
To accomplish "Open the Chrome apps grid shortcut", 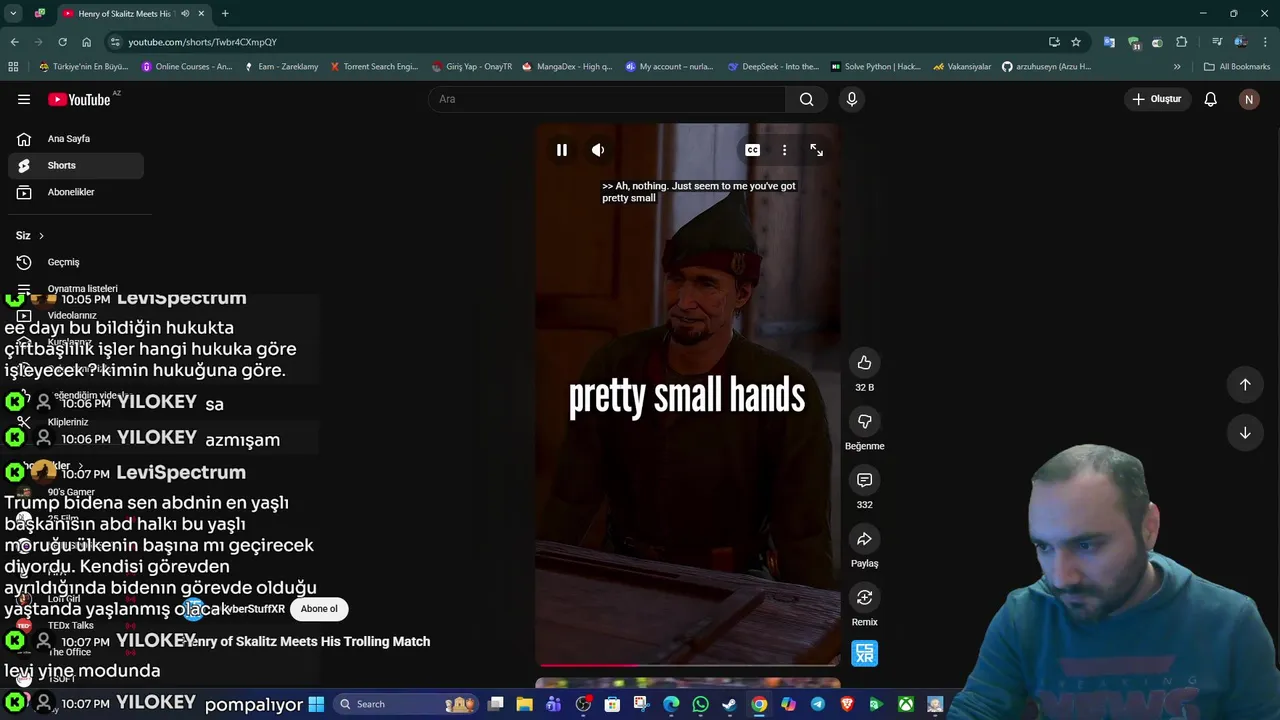I will (x=13, y=67).
